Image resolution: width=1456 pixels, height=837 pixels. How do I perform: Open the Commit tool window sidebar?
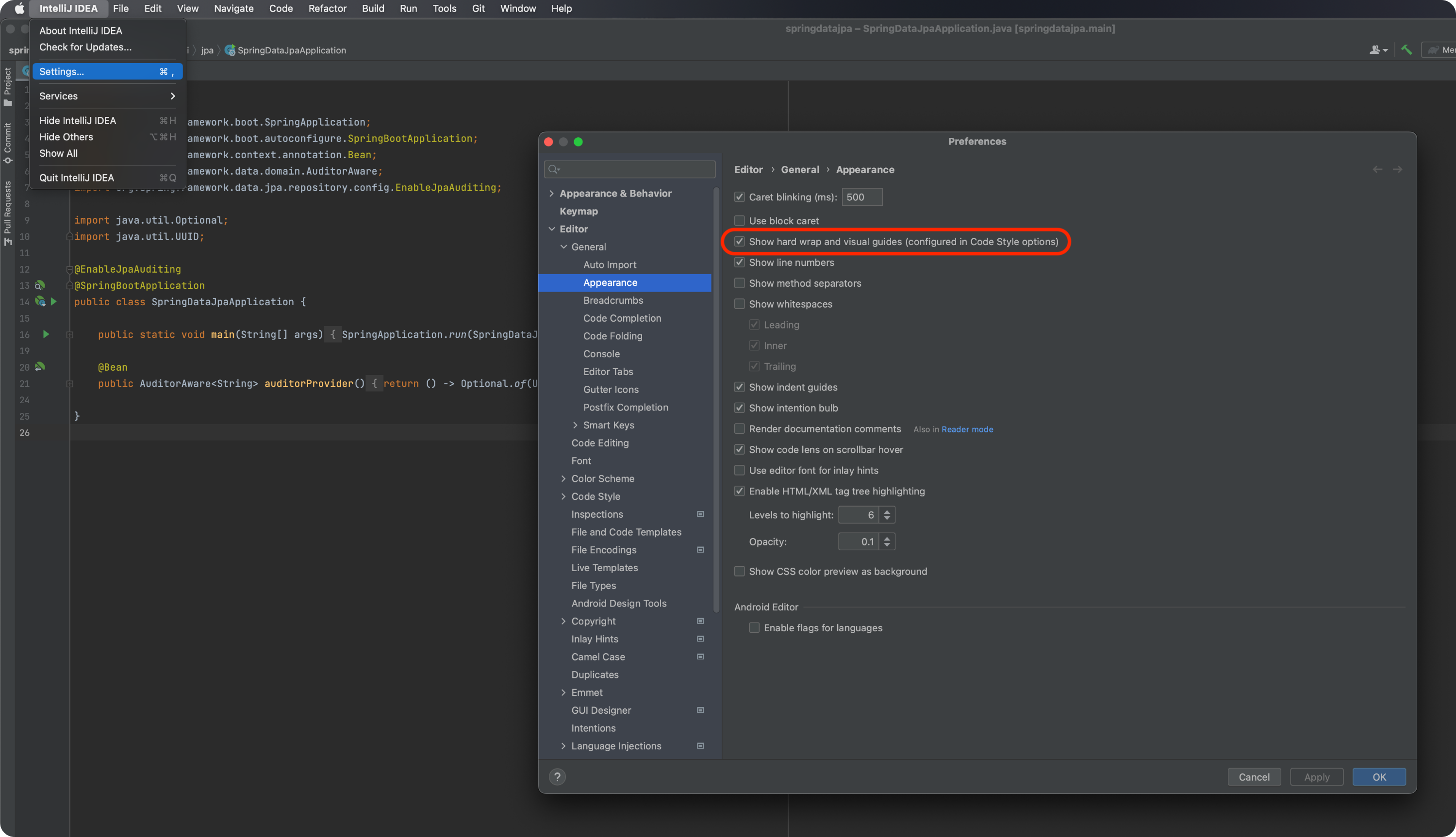point(8,142)
